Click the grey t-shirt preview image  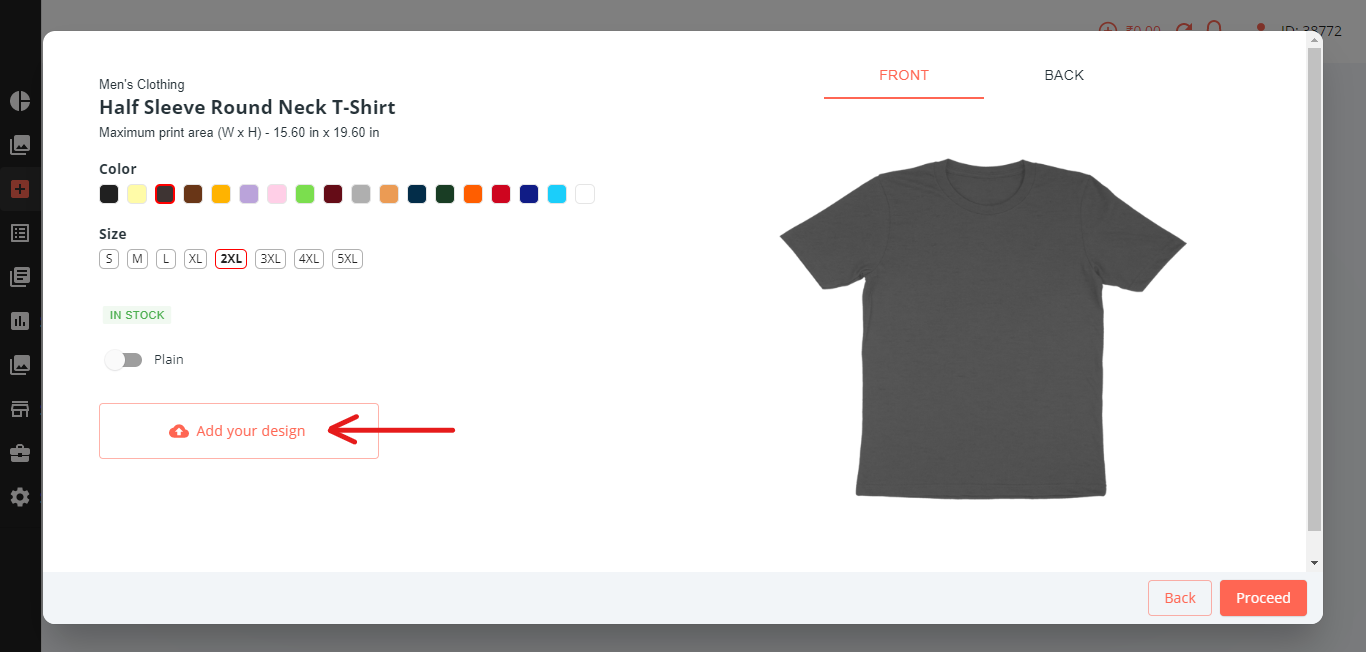point(982,329)
